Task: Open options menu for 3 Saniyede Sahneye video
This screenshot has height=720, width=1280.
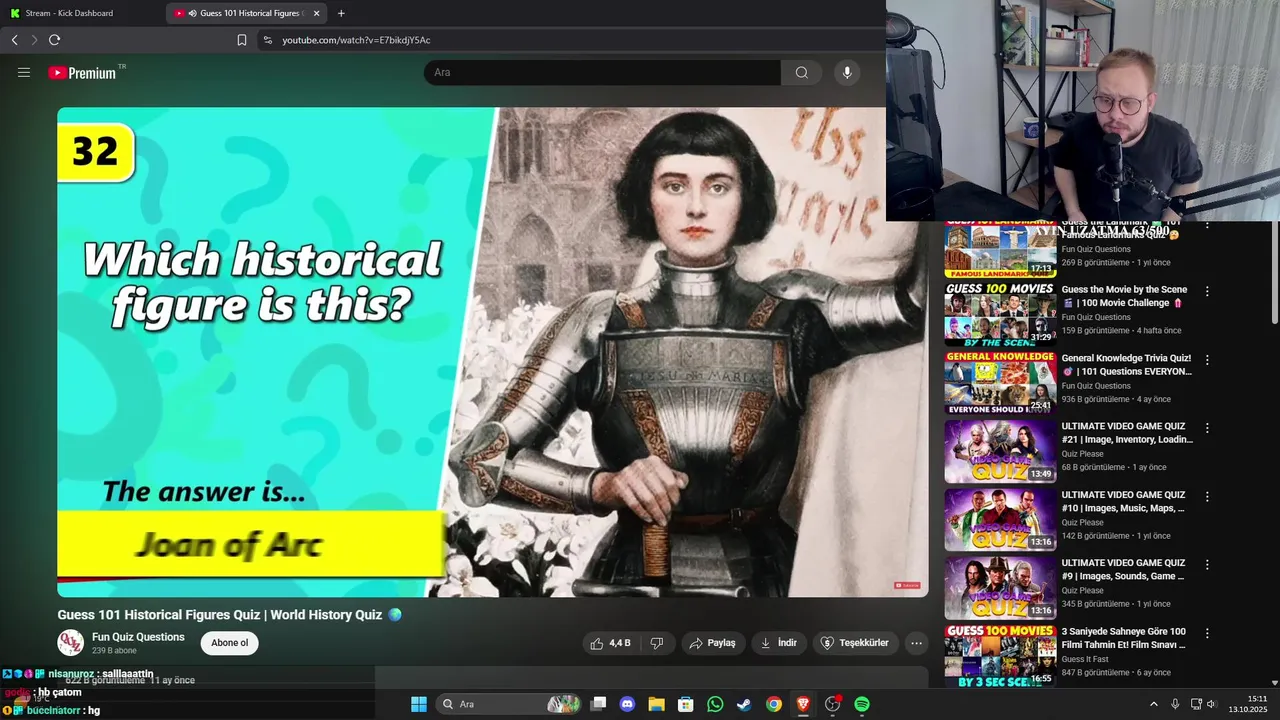Action: pyautogui.click(x=1207, y=633)
